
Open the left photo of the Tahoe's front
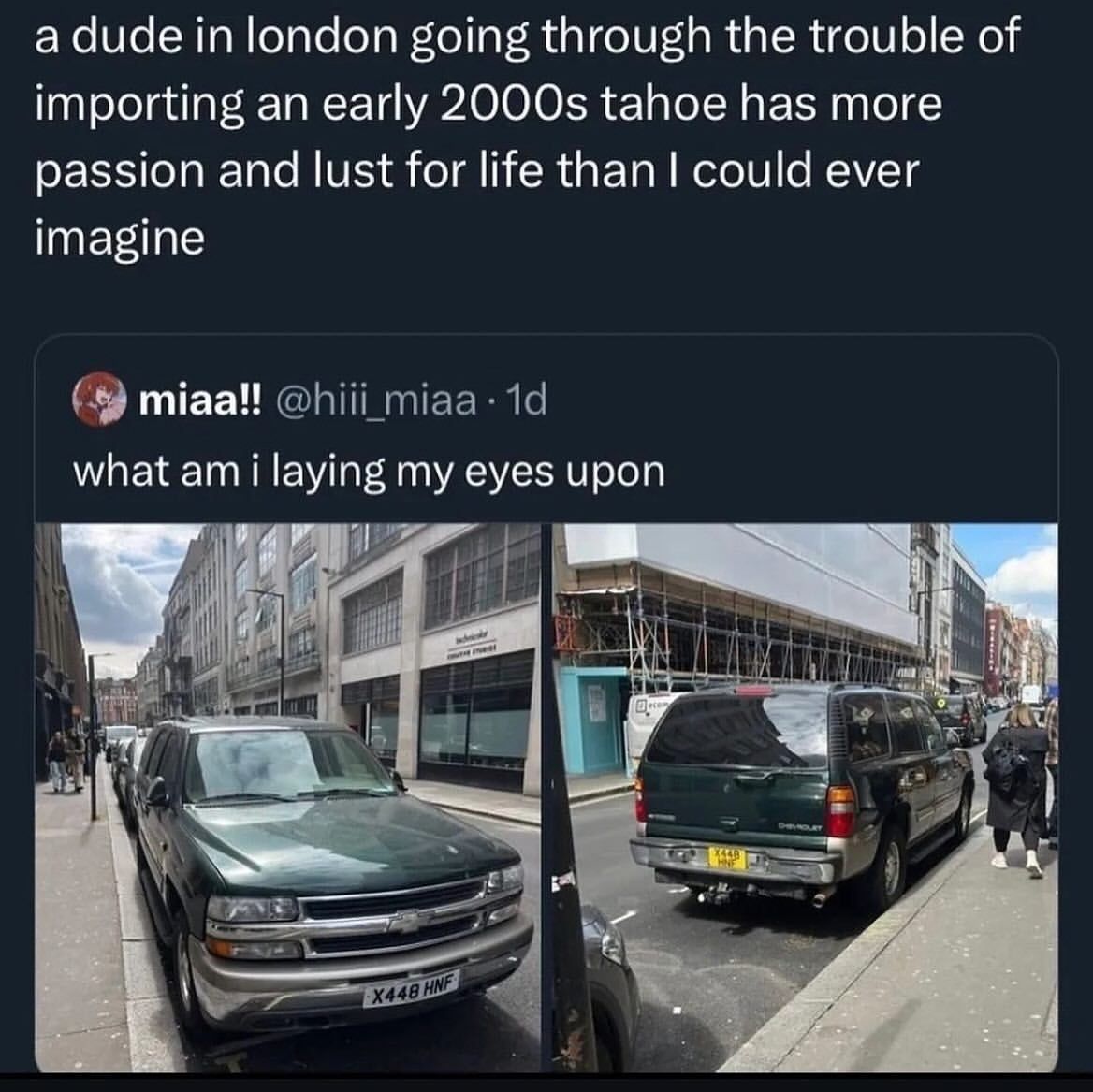287,797
